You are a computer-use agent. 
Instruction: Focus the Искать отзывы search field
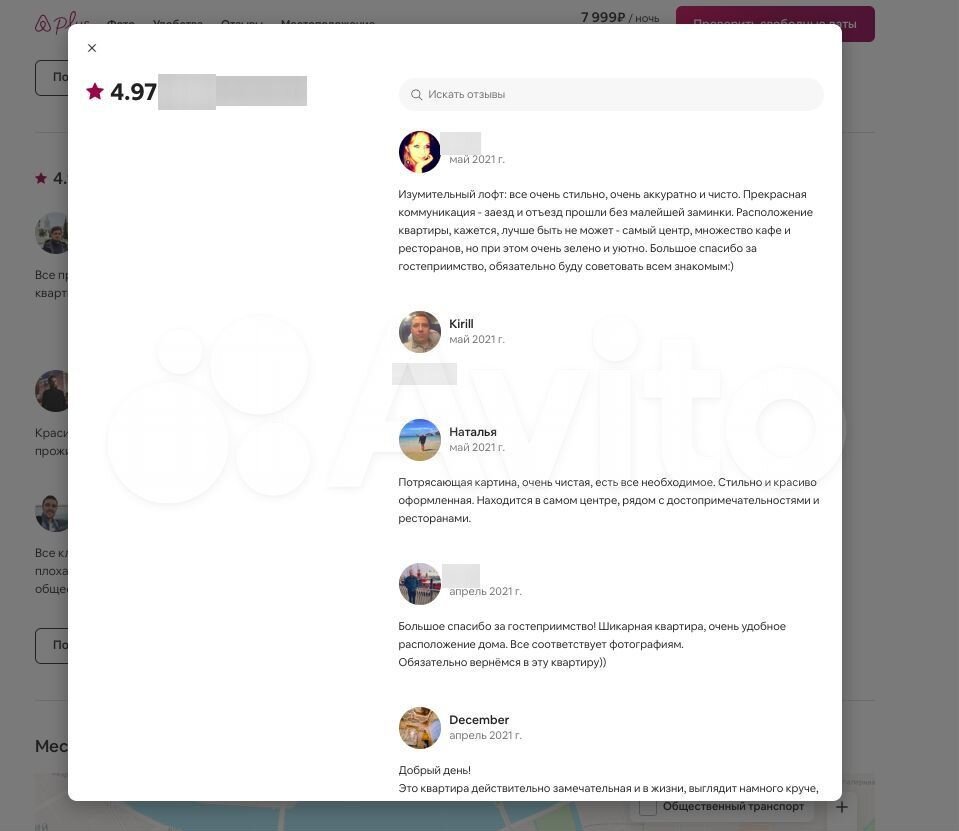click(x=611, y=94)
